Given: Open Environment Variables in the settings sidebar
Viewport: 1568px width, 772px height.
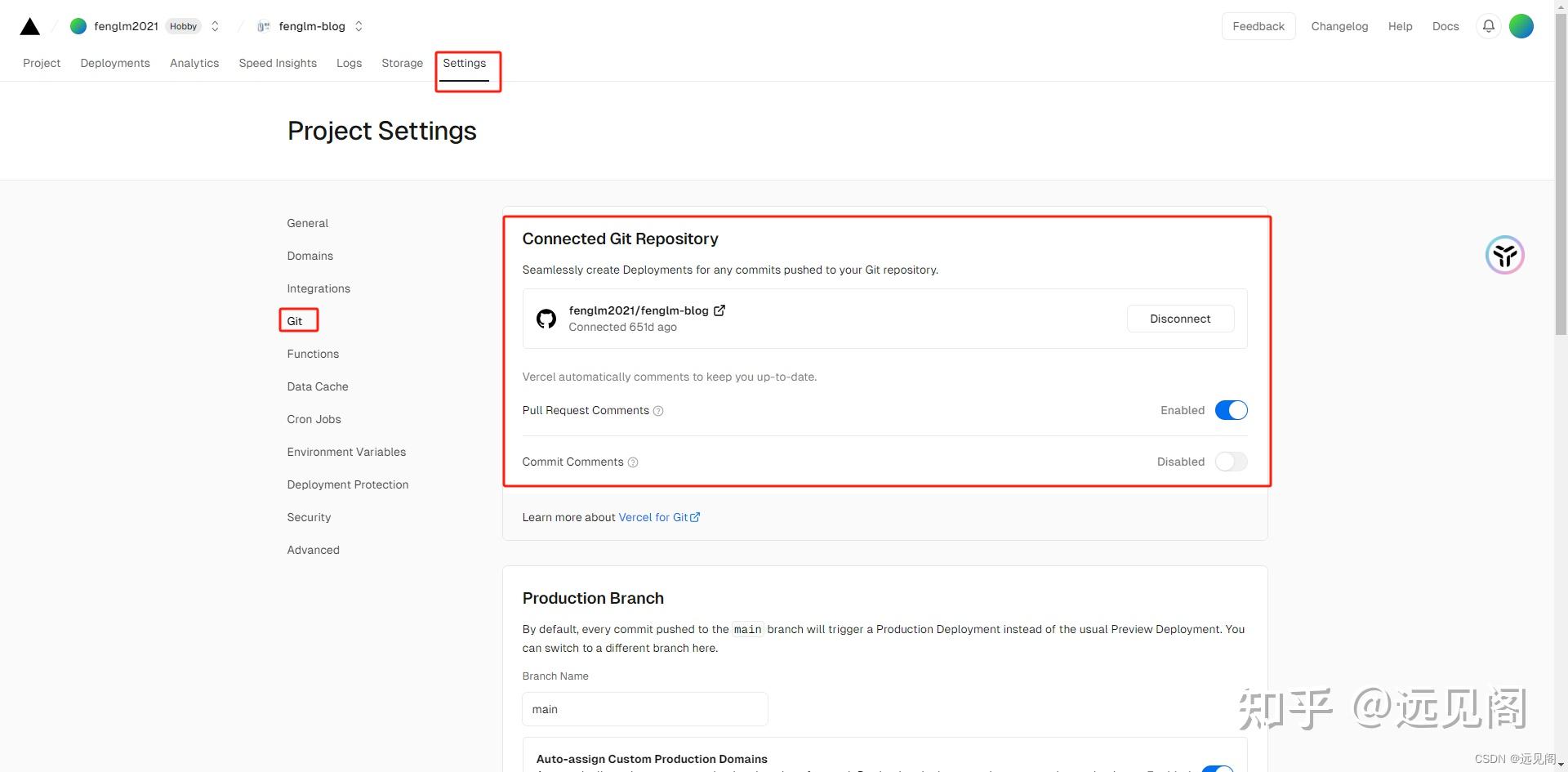Looking at the screenshot, I should click(x=346, y=452).
